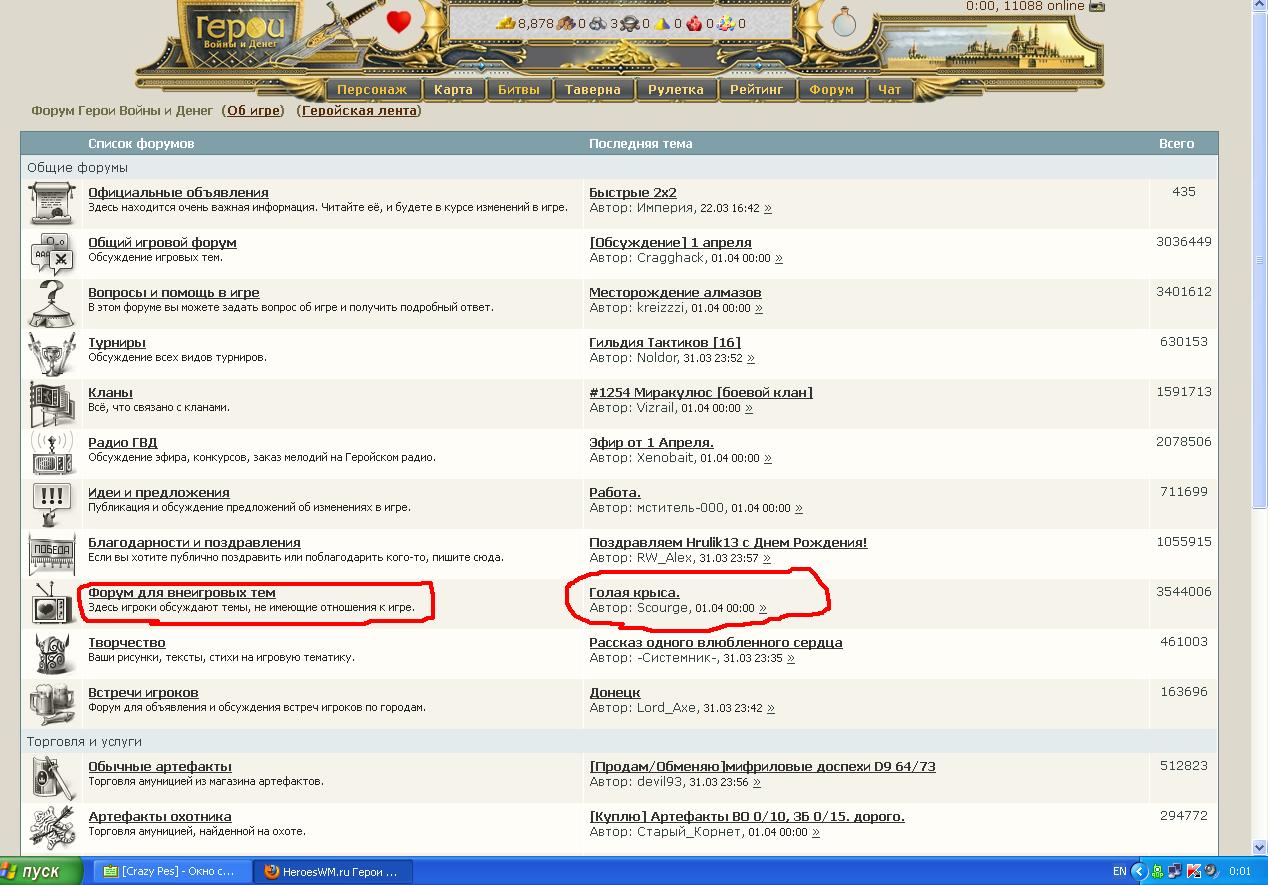The height and width of the screenshot is (885, 1268).
Task: Open #1254 Миракулюс clan topic
Action: (701, 392)
